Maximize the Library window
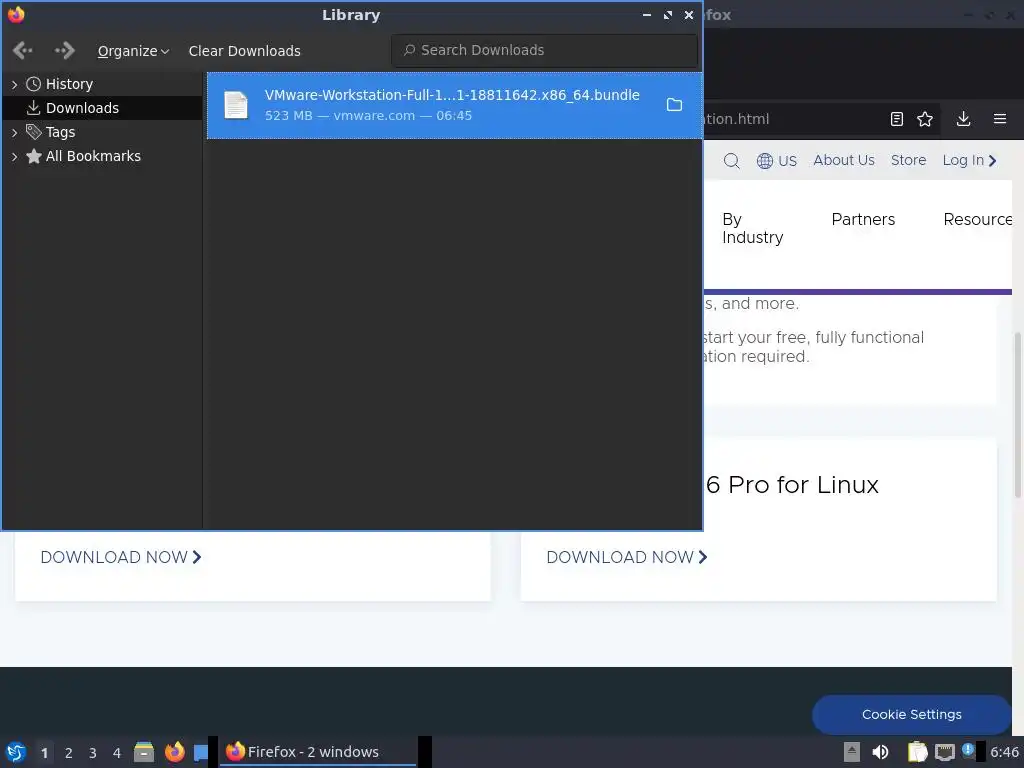Image resolution: width=1024 pixels, height=768 pixels. [x=667, y=15]
